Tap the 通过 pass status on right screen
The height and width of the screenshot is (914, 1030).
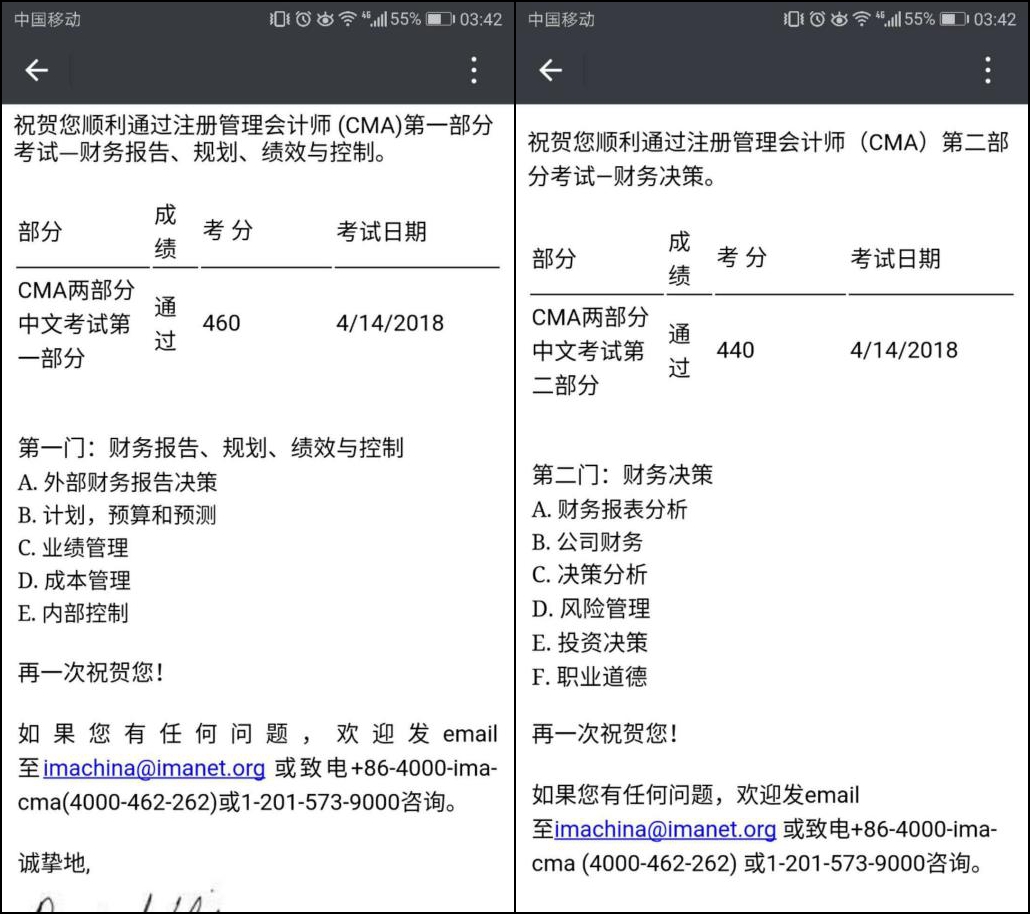point(679,350)
